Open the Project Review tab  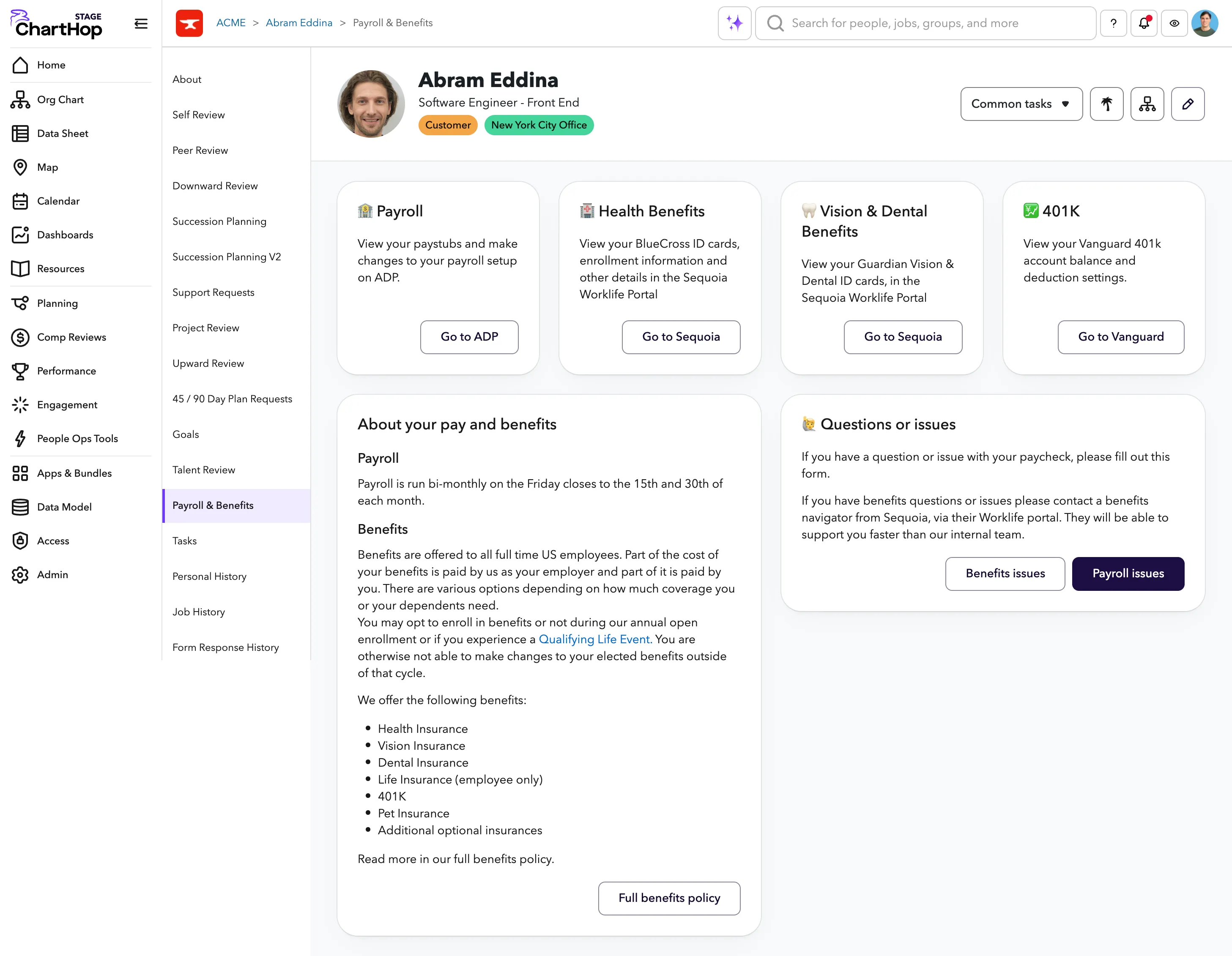pyautogui.click(x=236, y=328)
